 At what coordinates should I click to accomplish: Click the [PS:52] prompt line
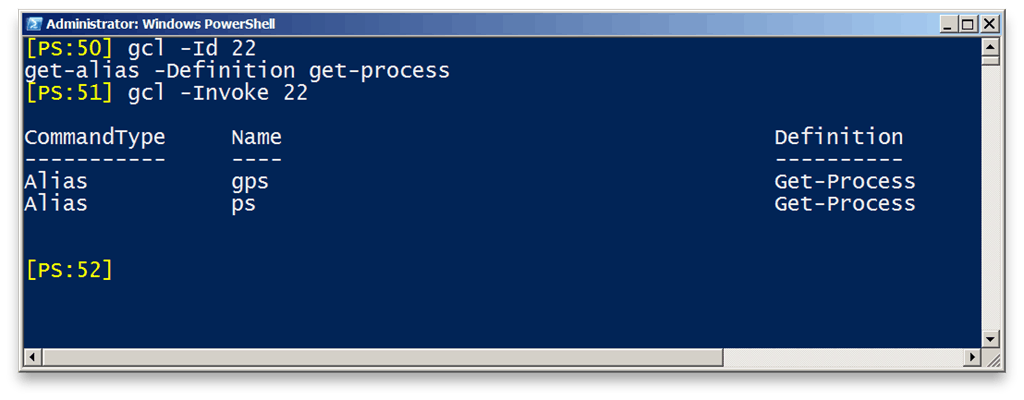[69, 270]
